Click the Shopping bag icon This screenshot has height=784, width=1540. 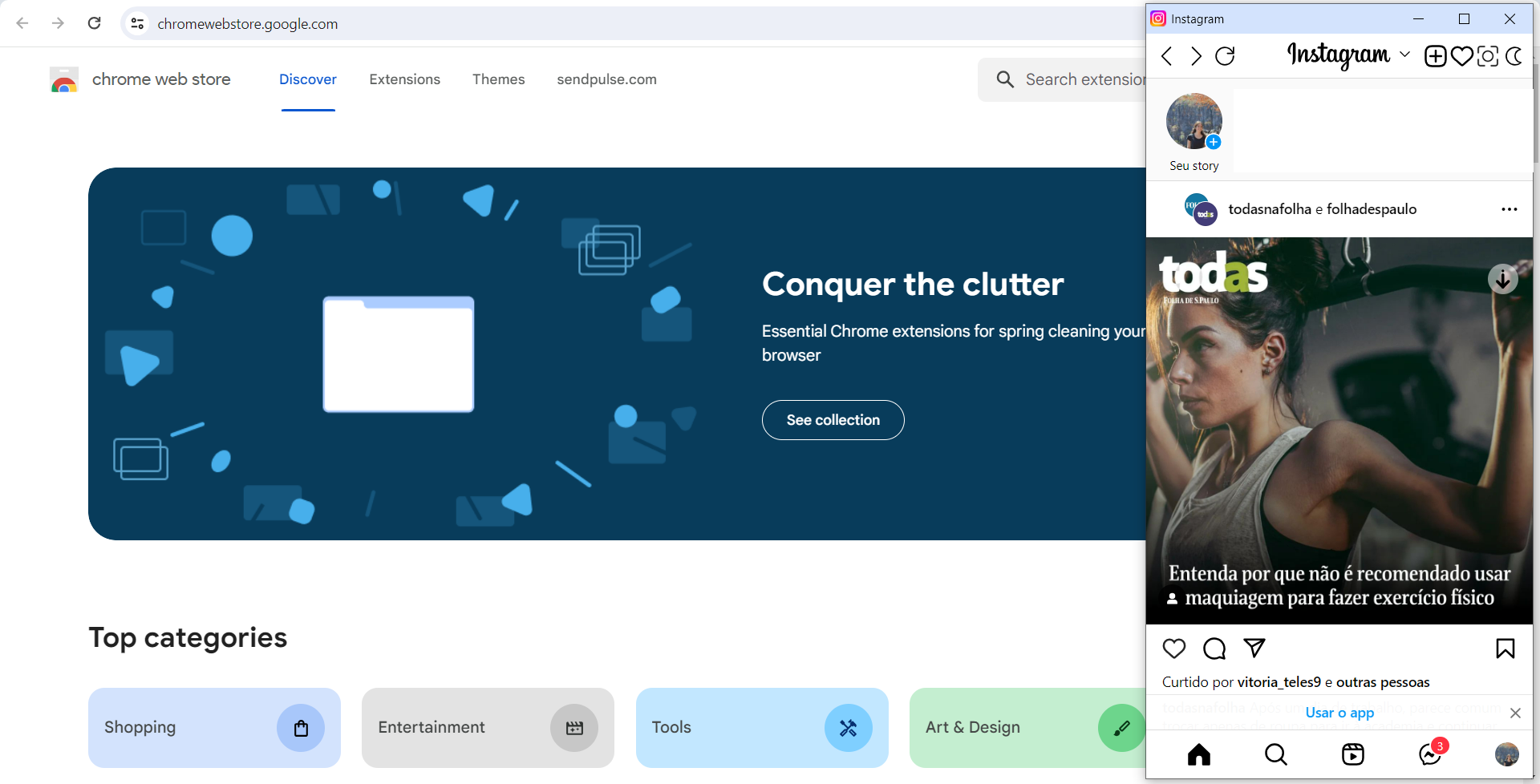click(301, 728)
